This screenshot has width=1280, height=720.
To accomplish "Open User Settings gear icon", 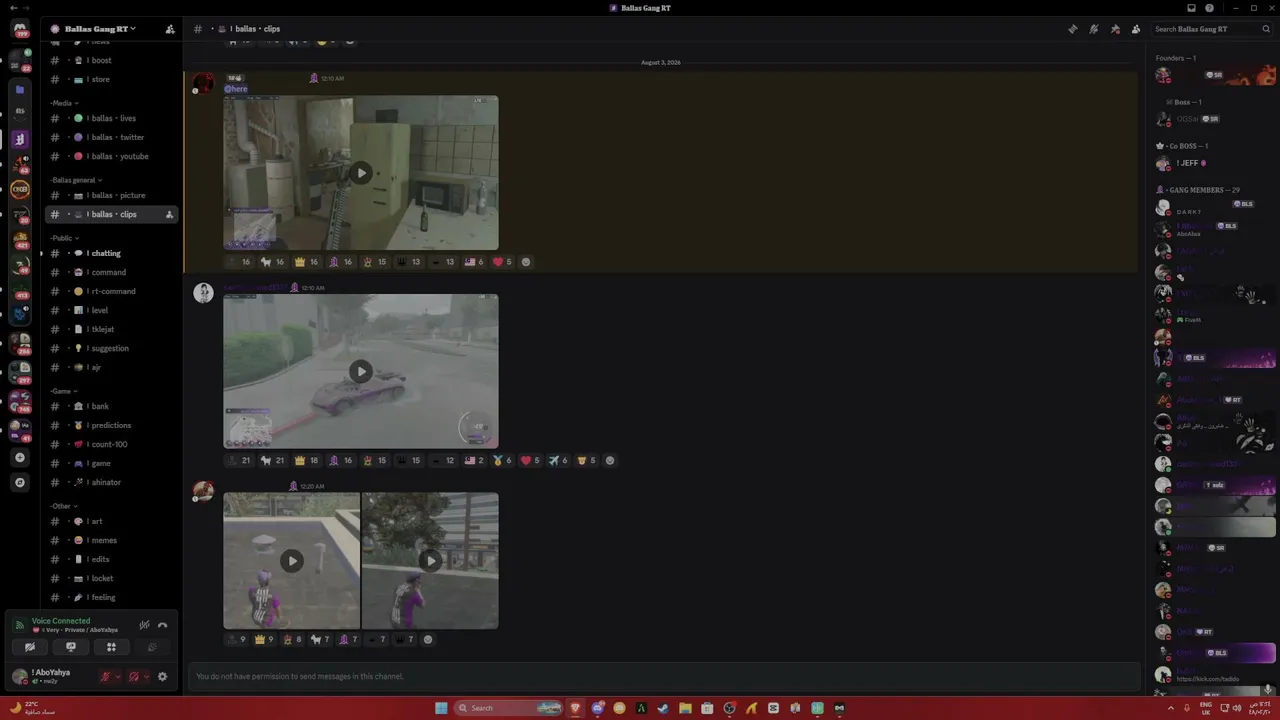I will (x=162, y=677).
